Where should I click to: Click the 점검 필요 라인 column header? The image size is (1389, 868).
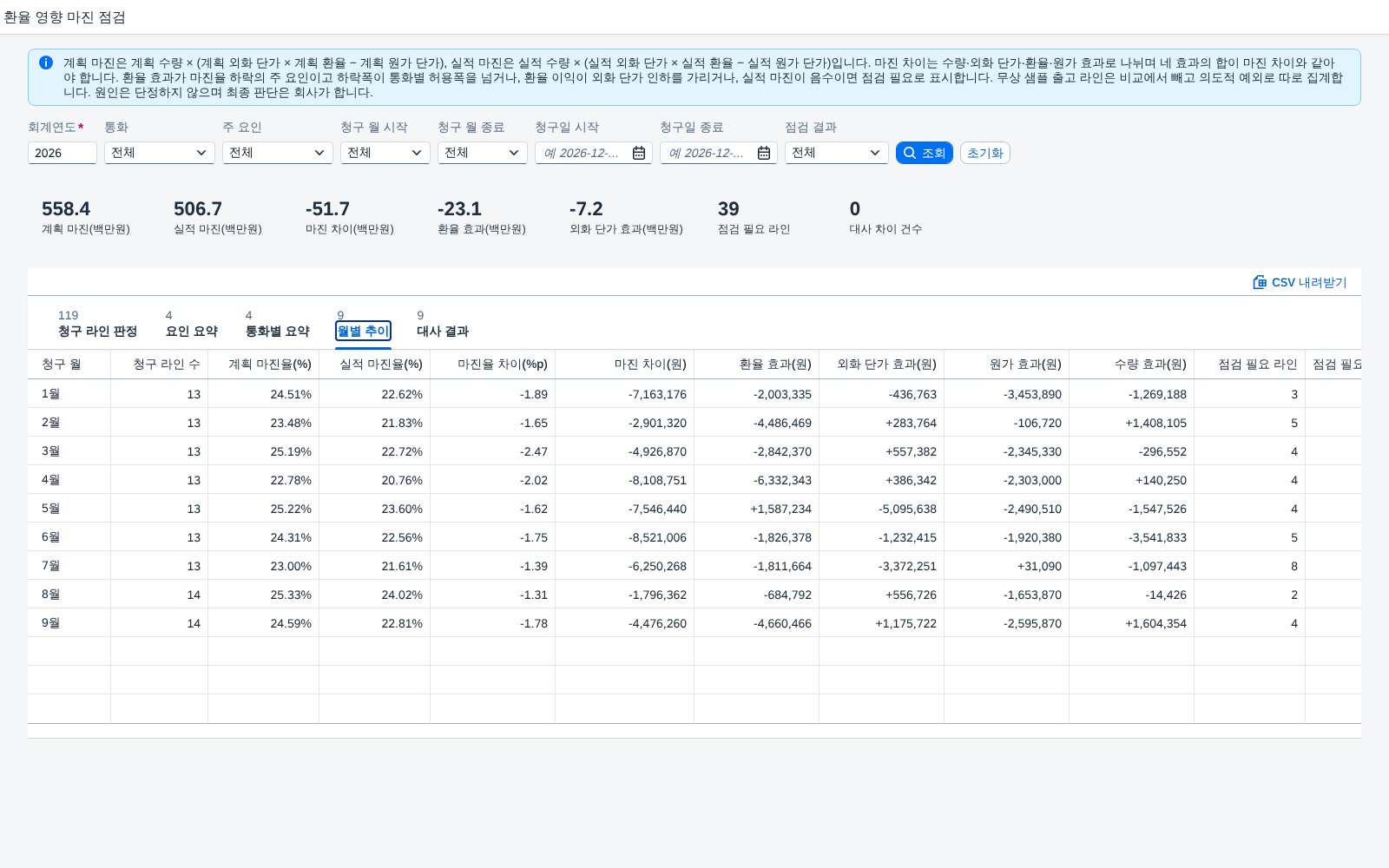click(1250, 365)
